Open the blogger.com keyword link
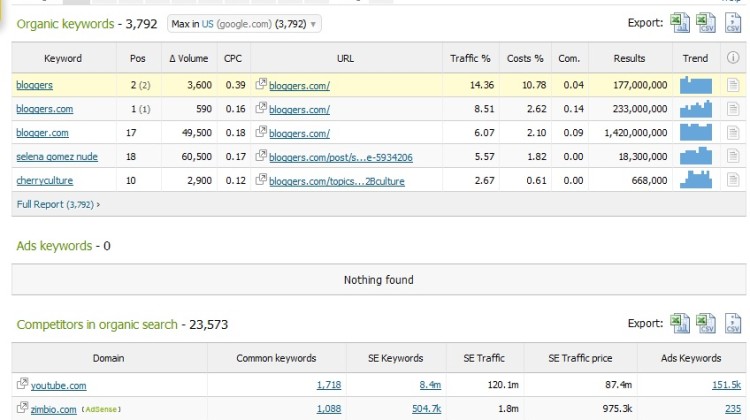This screenshot has width=750, height=420. point(42,133)
